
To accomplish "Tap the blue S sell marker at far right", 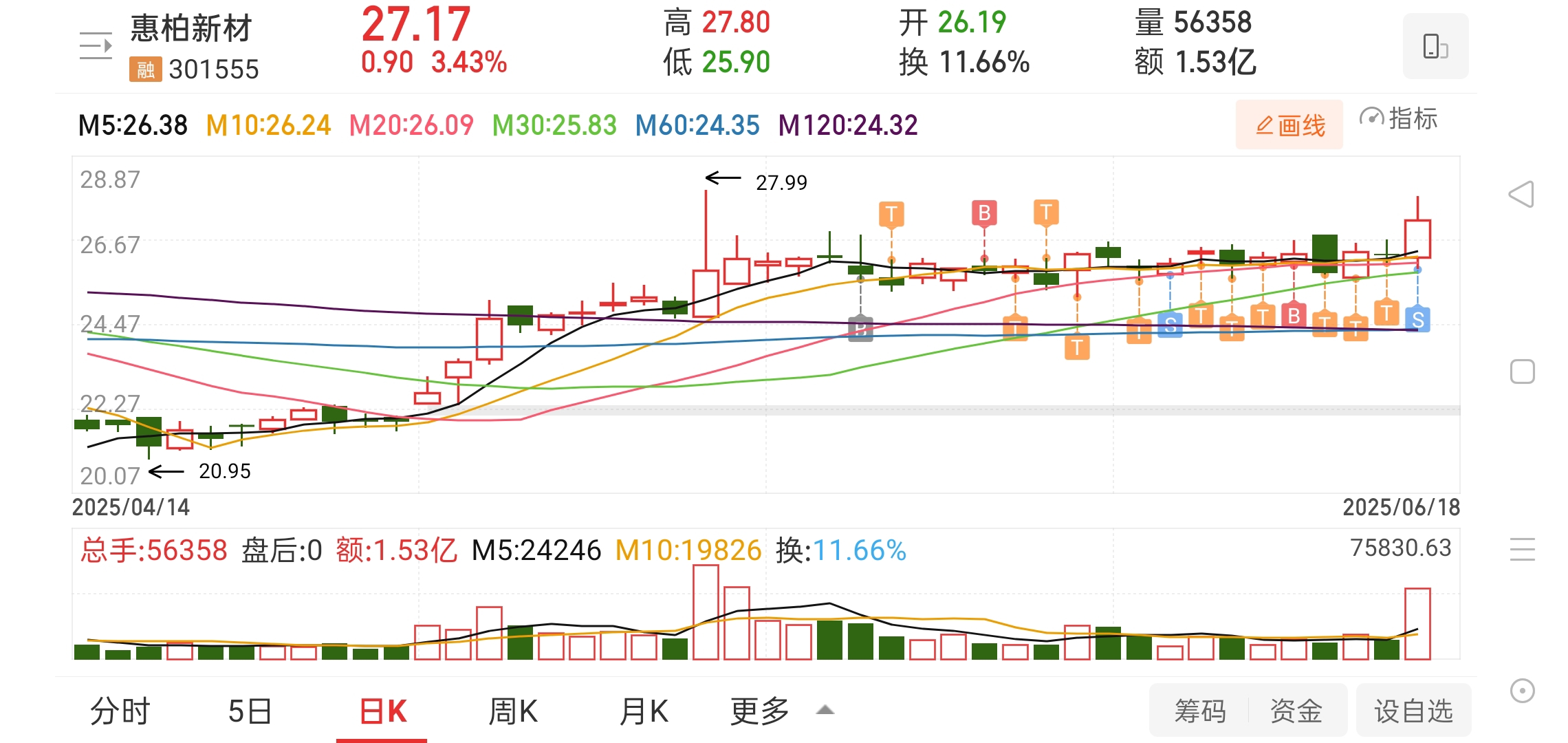I will pyautogui.click(x=1417, y=320).
